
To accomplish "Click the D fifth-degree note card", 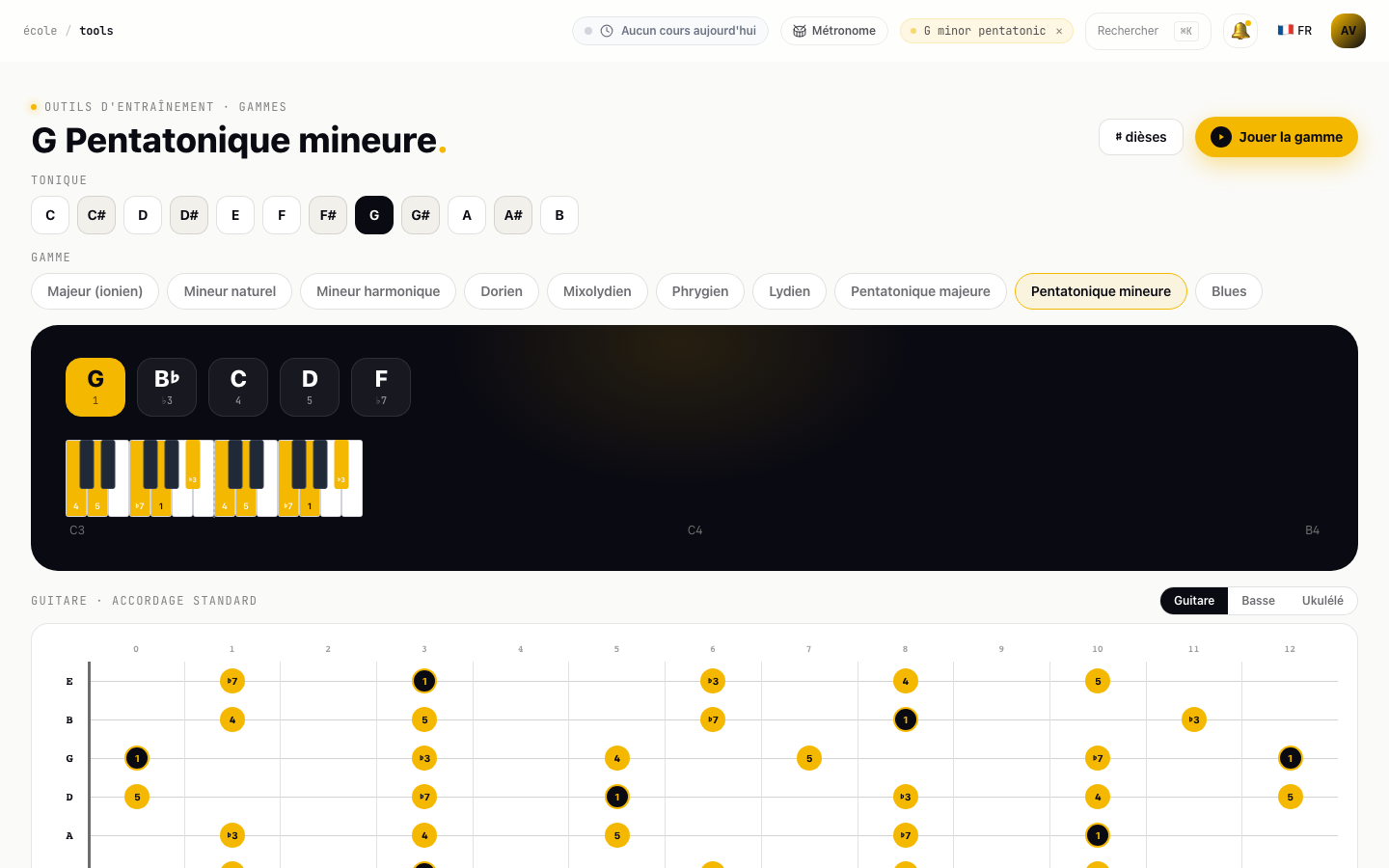I will (x=310, y=387).
